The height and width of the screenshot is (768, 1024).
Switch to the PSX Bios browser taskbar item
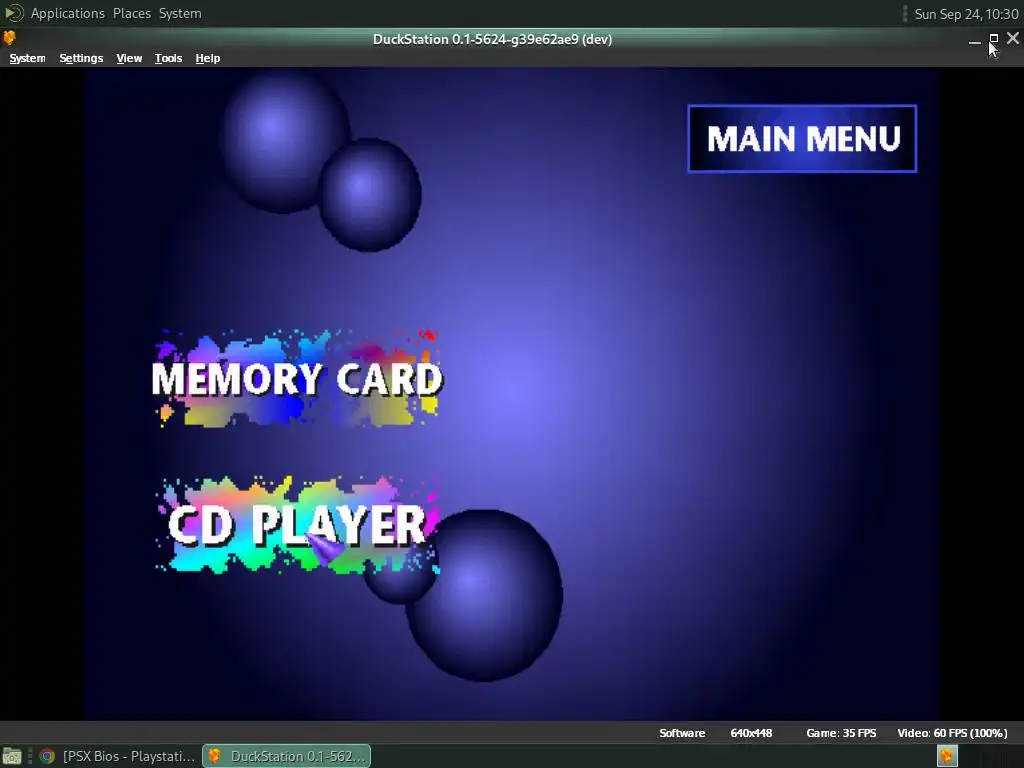(x=118, y=756)
